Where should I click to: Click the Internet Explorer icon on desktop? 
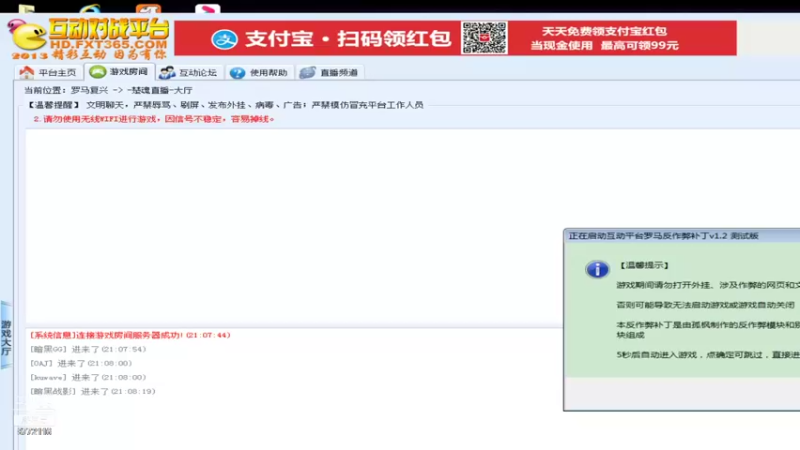pos(90,9)
